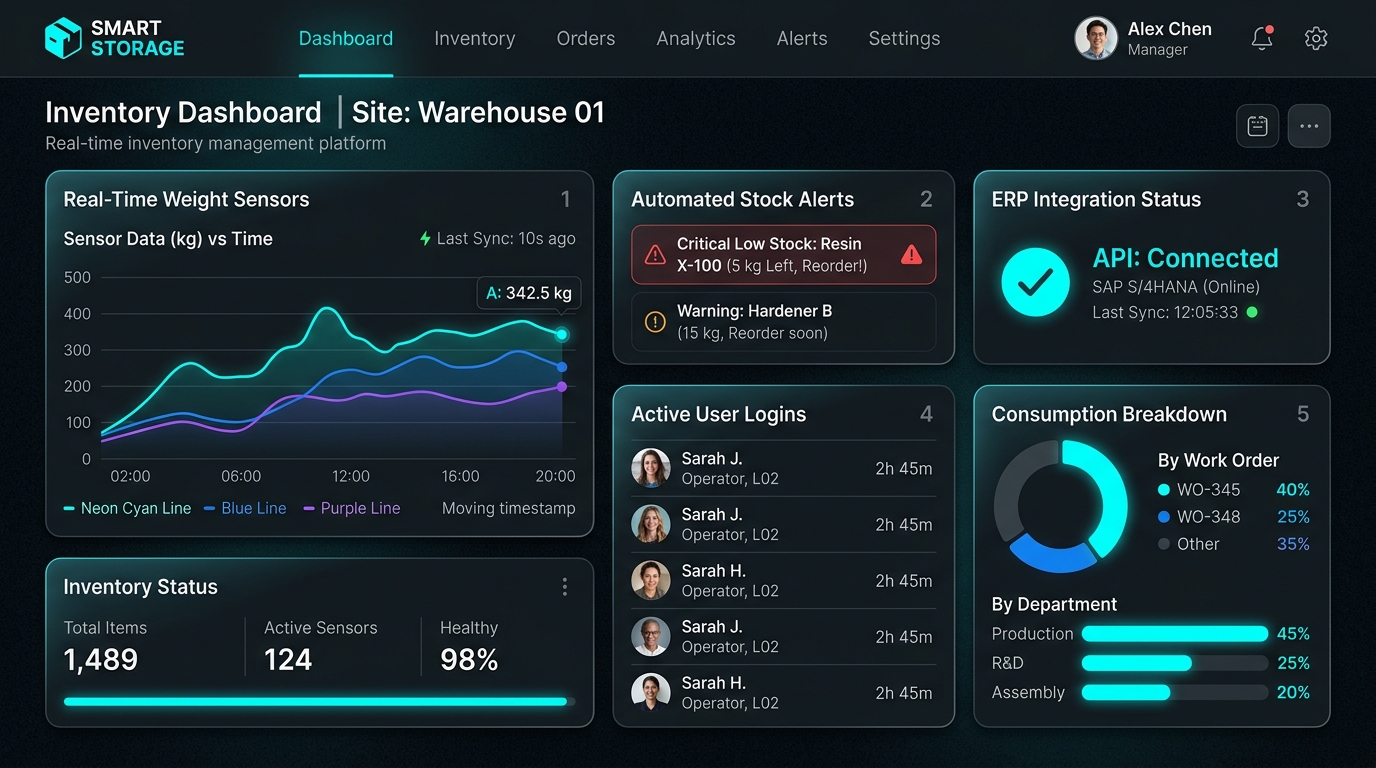Select the WO-348 legend item

[1199, 517]
